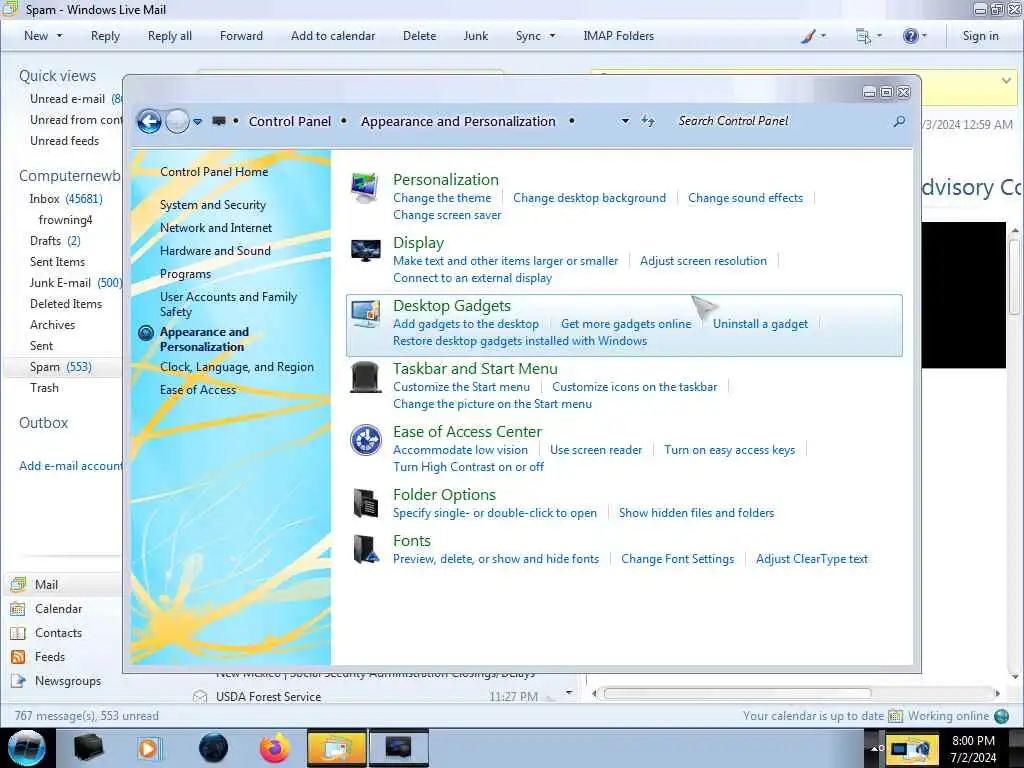
Task: Click the Display monitor icon
Action: 366,251
